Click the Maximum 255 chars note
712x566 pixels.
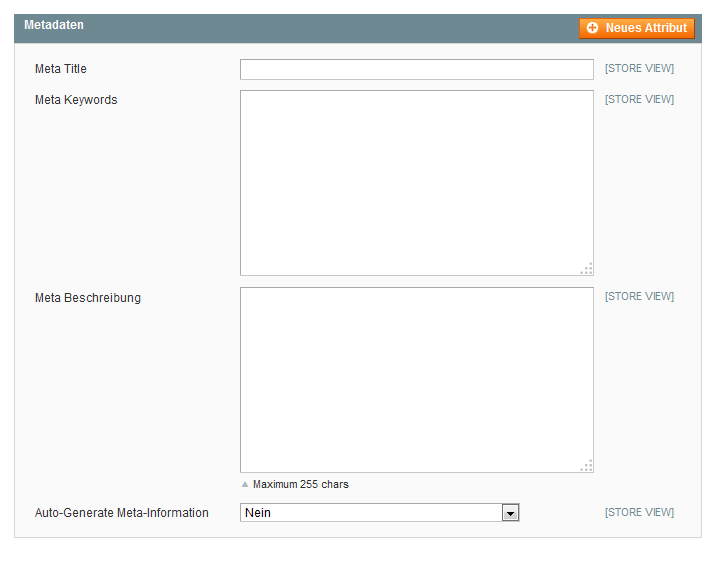tap(301, 484)
